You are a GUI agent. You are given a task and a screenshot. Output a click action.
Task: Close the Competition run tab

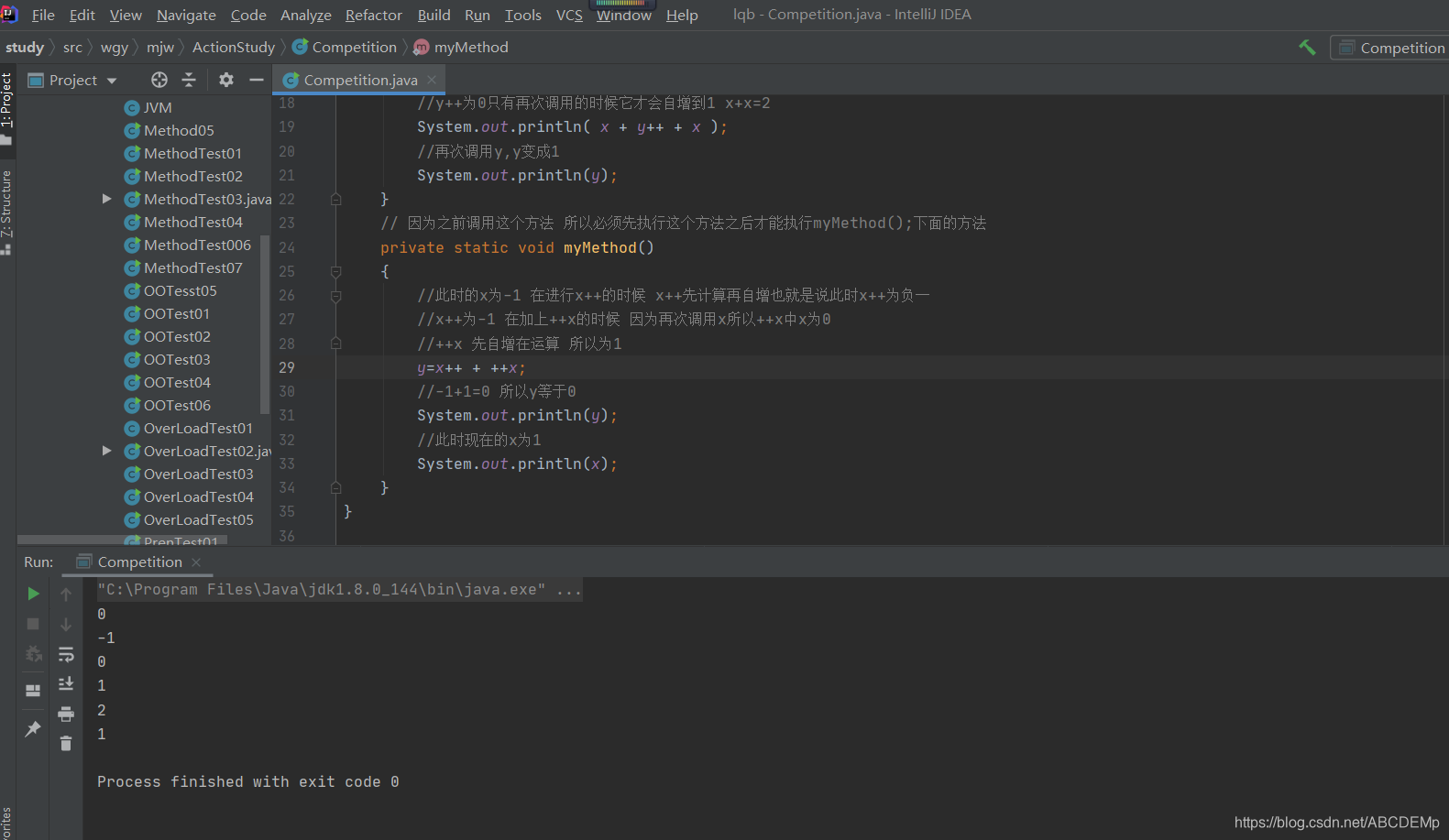(196, 562)
